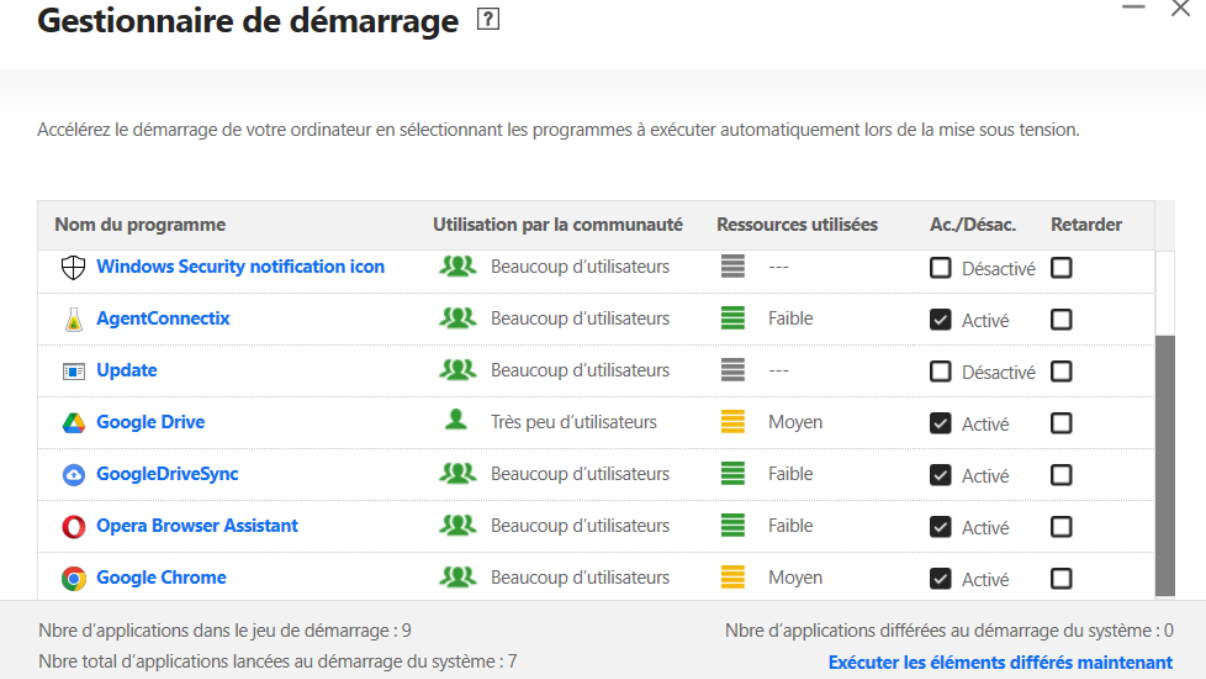
Task: Click the Google Chrome icon
Action: point(70,578)
